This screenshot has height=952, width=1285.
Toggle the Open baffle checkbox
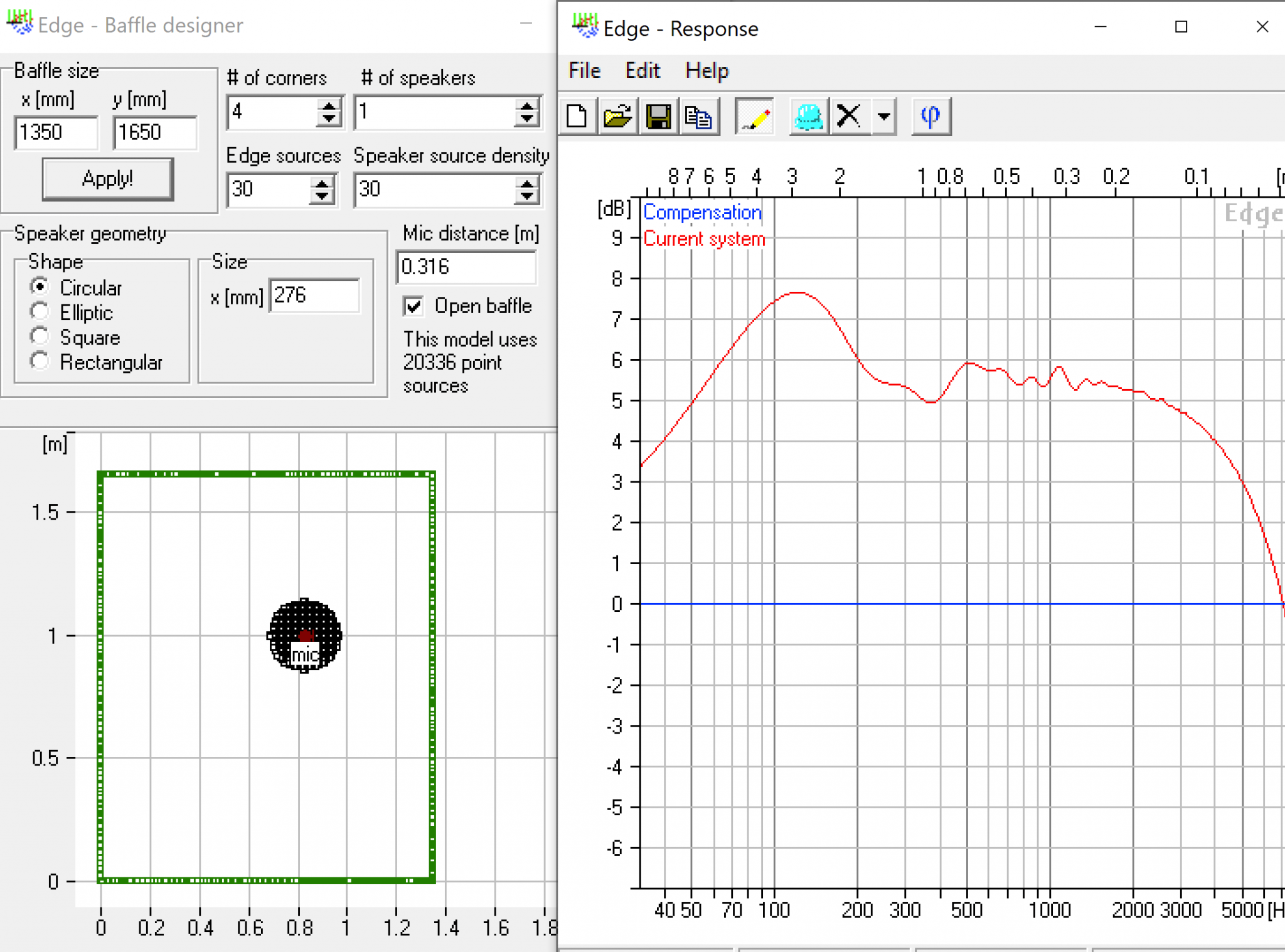pos(413,306)
